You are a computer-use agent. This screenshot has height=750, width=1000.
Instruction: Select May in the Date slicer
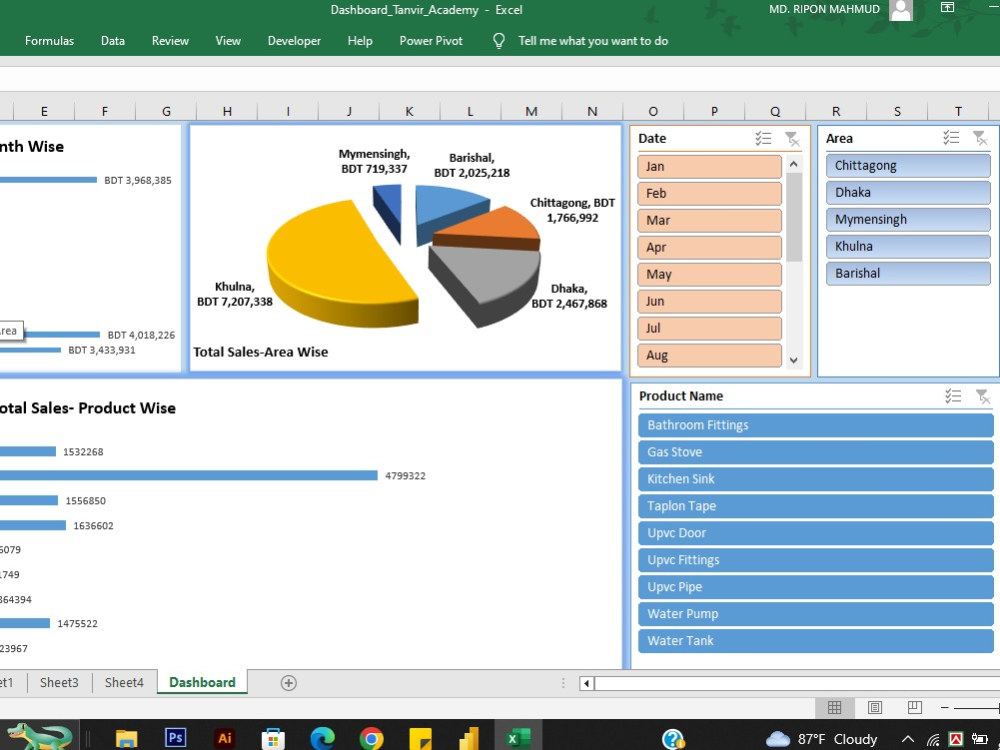tap(709, 274)
